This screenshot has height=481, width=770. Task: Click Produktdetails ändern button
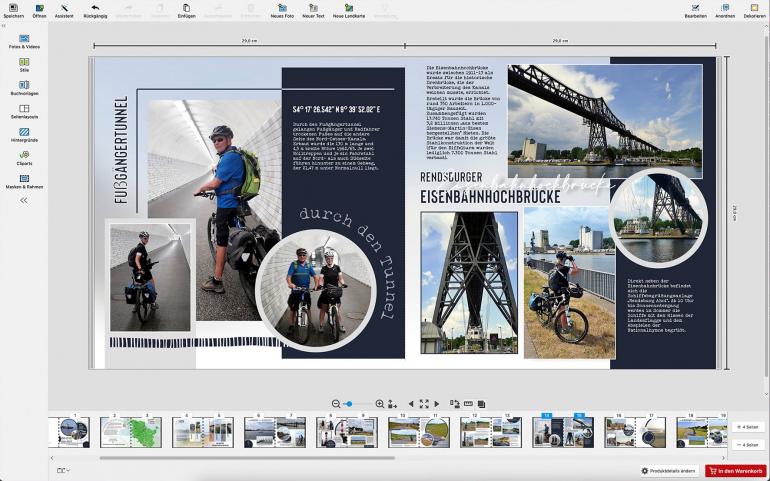(x=670, y=470)
